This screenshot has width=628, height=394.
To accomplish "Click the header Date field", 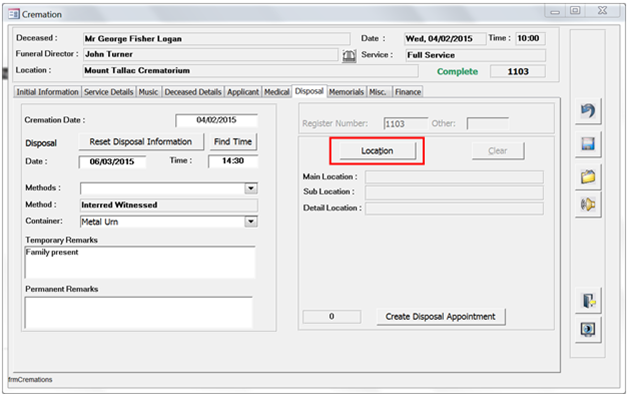I will (445, 39).
